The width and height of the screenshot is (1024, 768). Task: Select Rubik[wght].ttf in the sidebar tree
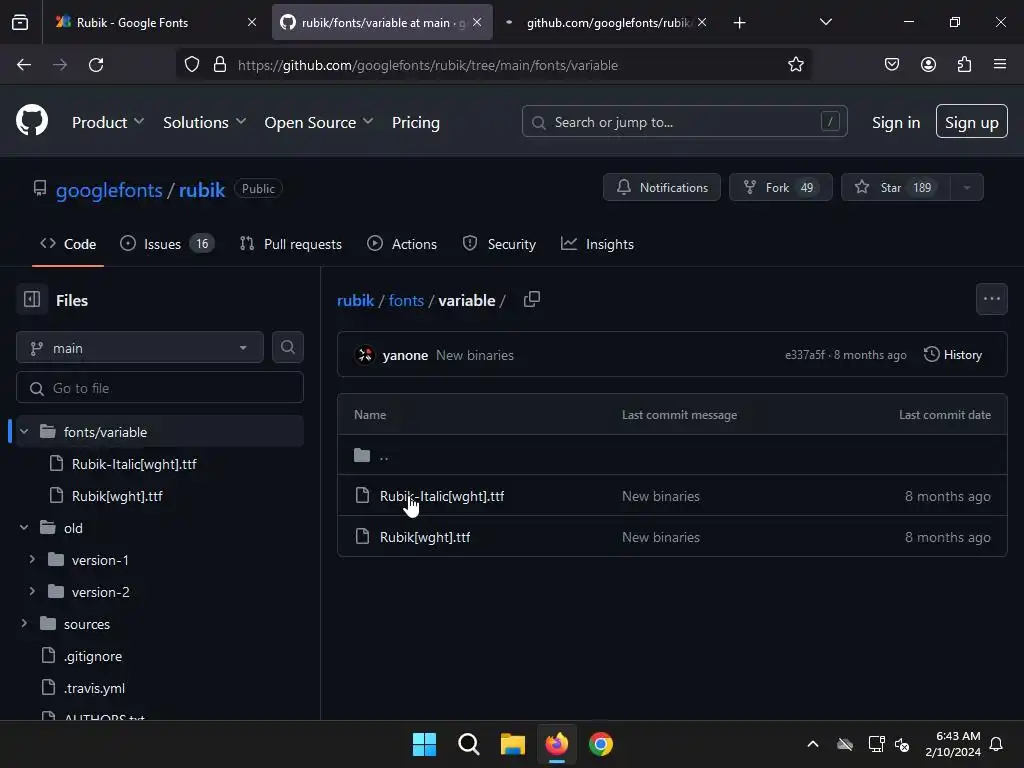117,496
